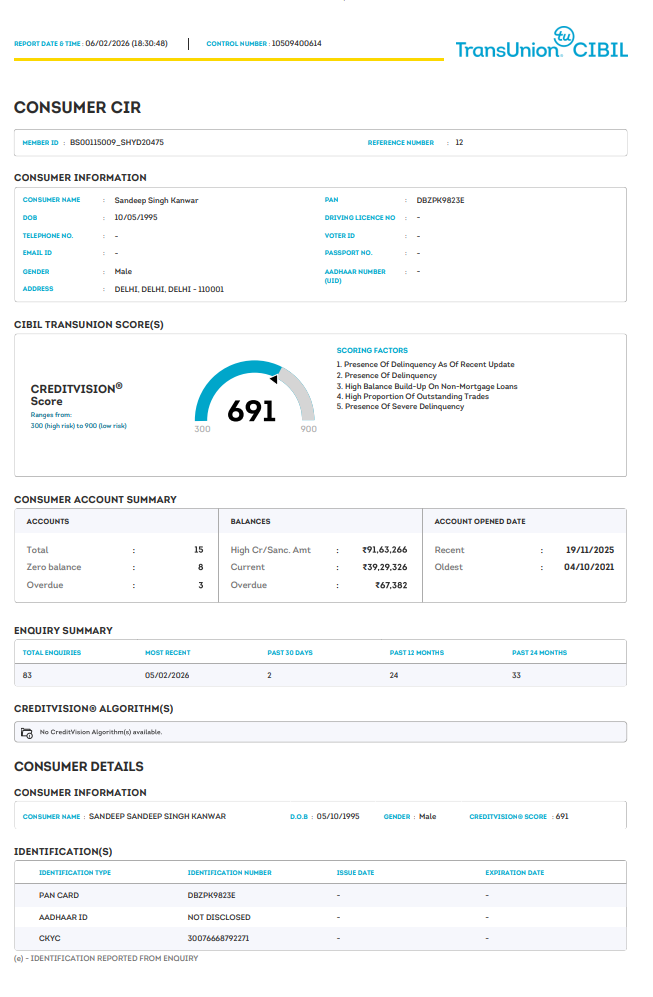The image size is (653, 997).
Task: Click the credit score gauge showing 691
Action: 254,397
